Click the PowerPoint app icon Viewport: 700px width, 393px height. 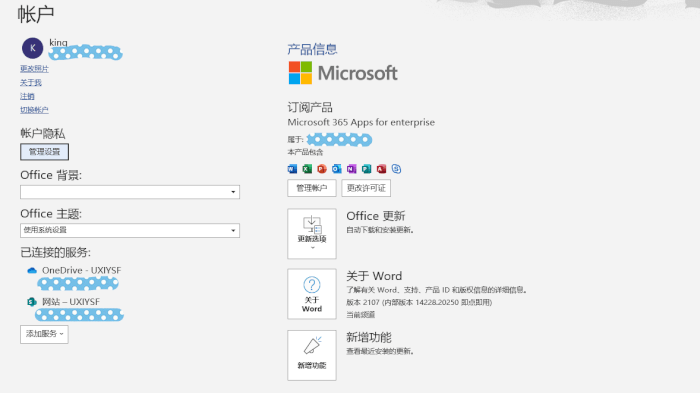point(322,169)
